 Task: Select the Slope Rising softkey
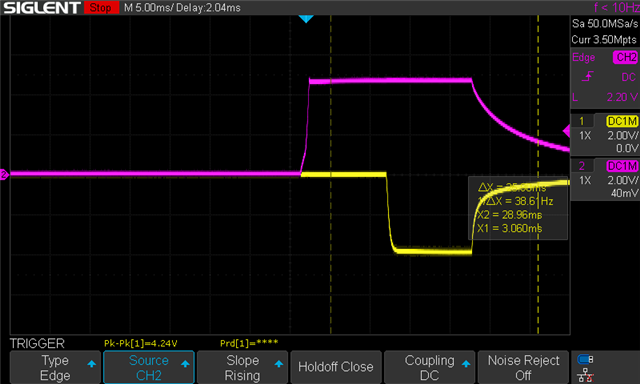tap(242, 367)
